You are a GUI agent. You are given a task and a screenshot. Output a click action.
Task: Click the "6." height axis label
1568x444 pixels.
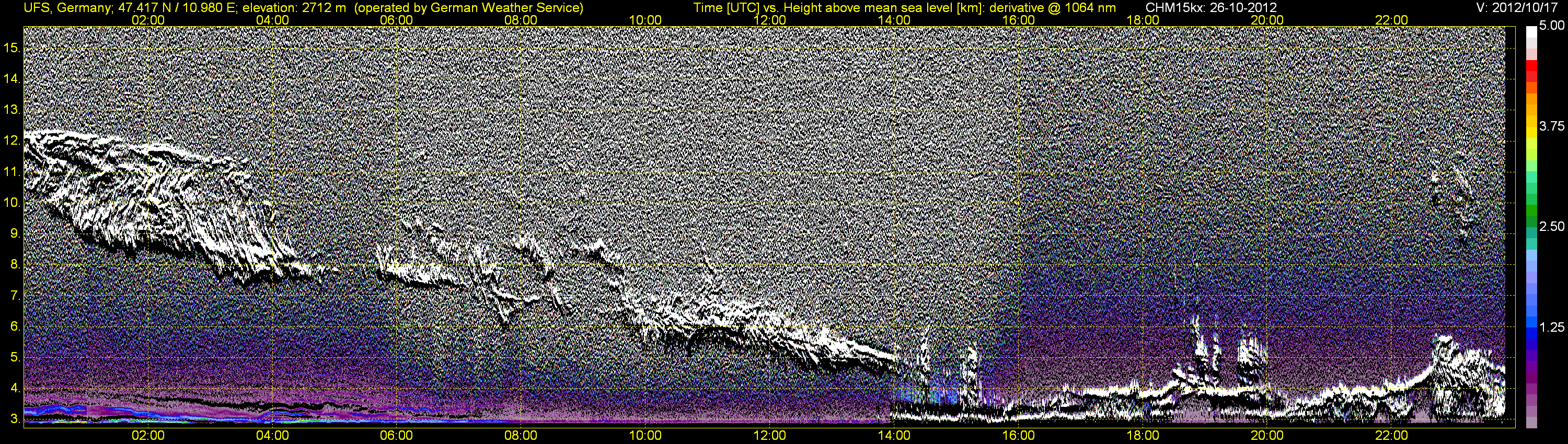(x=15, y=326)
